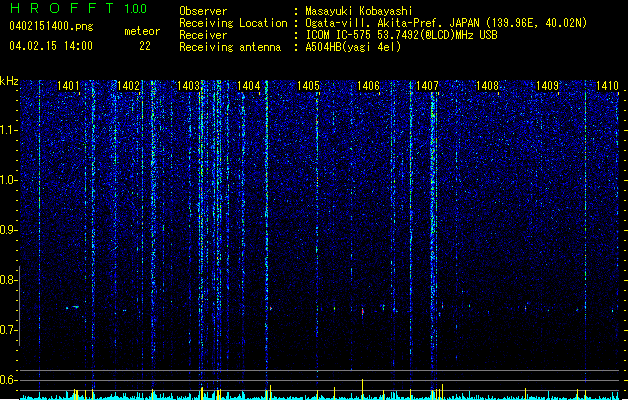Viewport: 629px width, 400px height.
Task: Click the Observer label
Action: (x=203, y=11)
